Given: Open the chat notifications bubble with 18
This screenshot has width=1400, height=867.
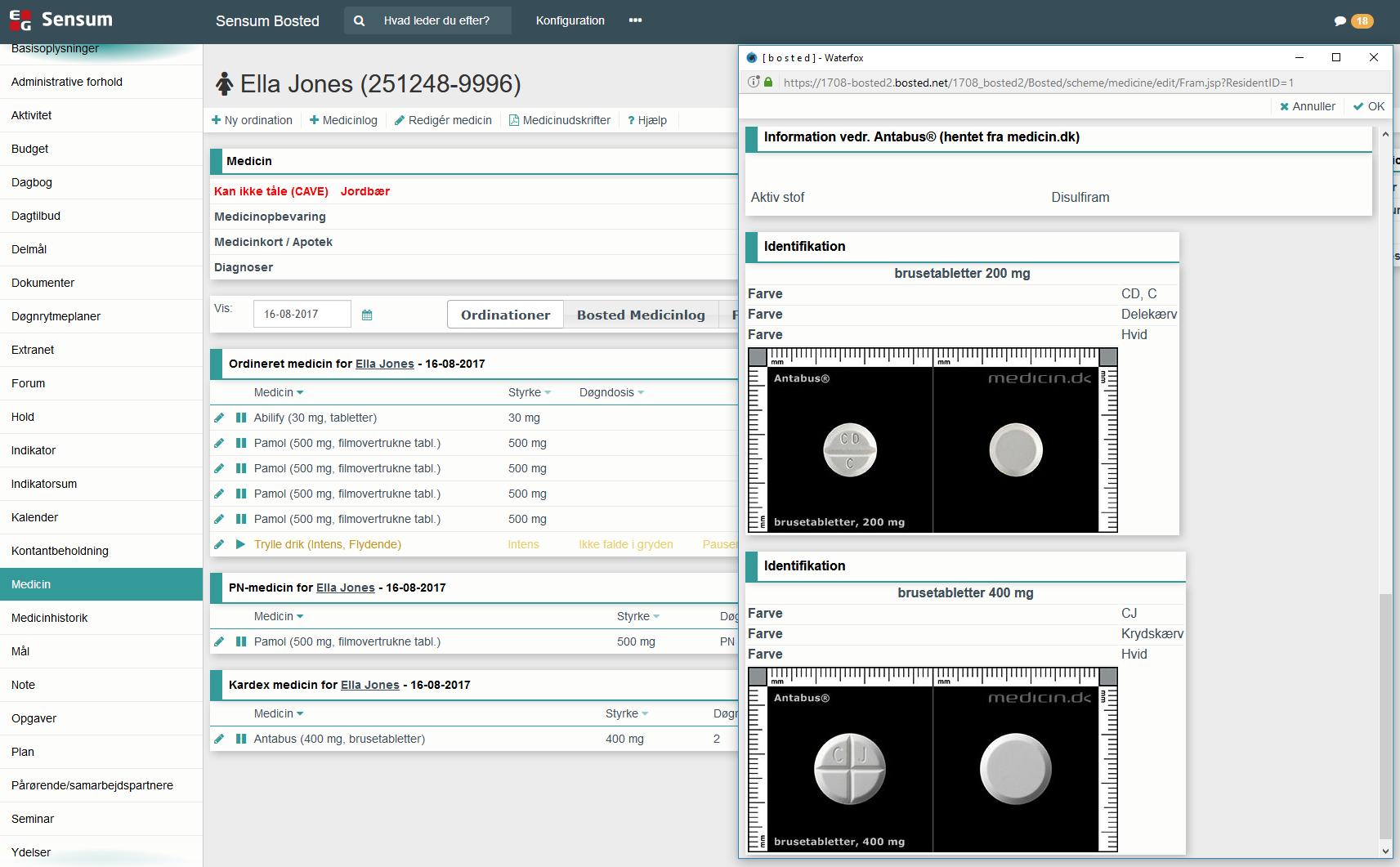Looking at the screenshot, I should click(1353, 20).
